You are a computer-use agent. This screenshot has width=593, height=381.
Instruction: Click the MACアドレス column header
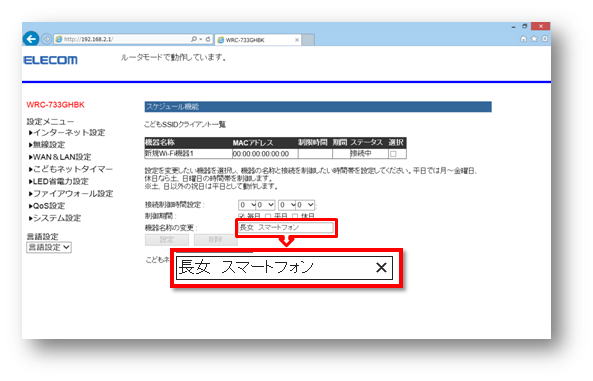253,143
